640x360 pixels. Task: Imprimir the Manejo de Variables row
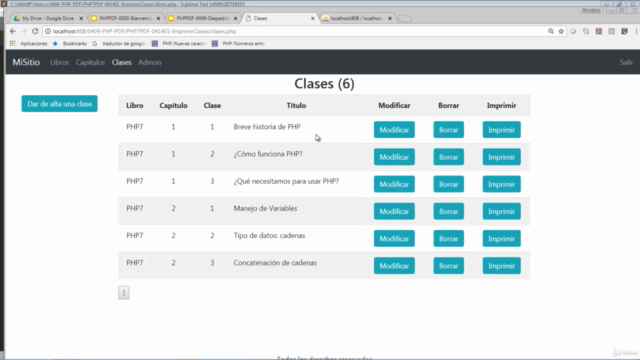pyautogui.click(x=502, y=211)
